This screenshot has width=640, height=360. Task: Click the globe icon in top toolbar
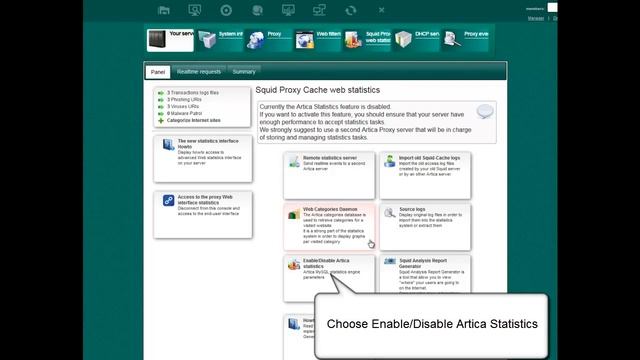point(257,10)
